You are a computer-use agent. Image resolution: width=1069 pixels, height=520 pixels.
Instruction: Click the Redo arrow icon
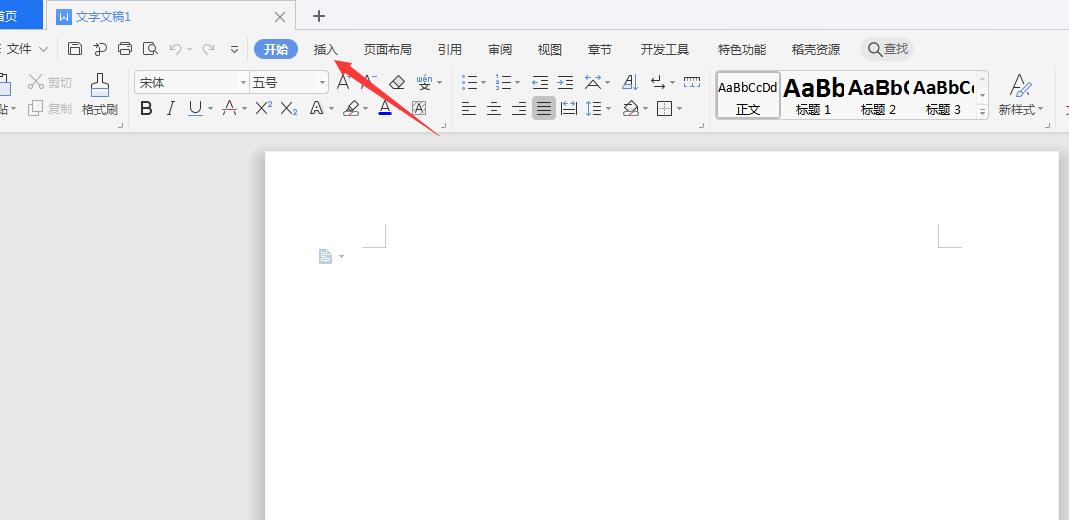[x=209, y=49]
